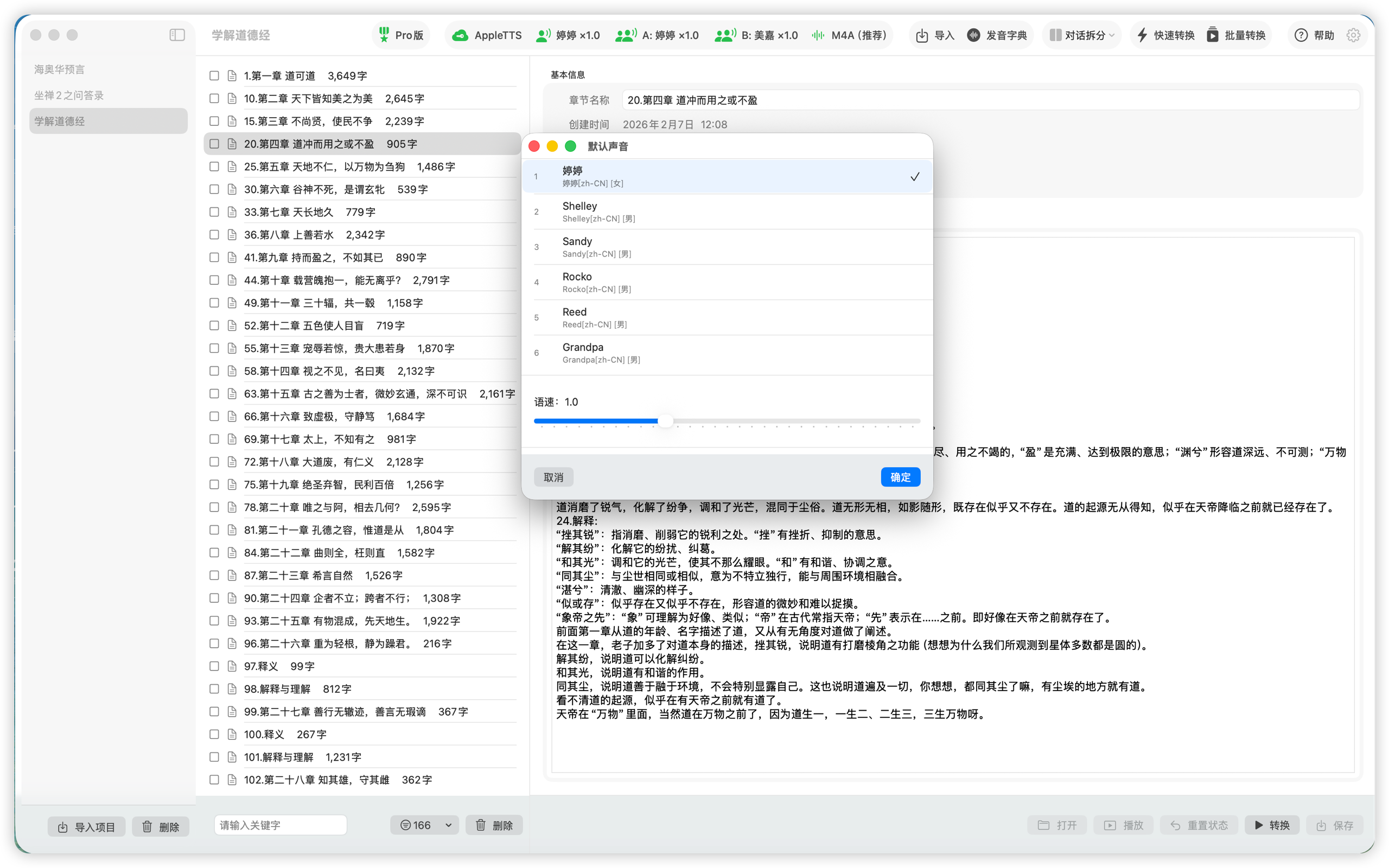Select the Rocko voice

click(727, 283)
